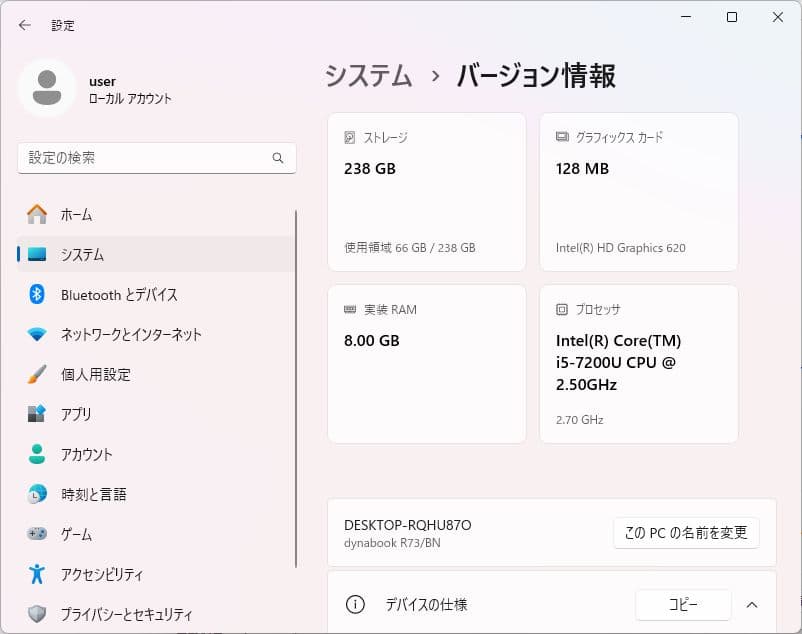The width and height of the screenshot is (802, 634).
Task: Click the game controller icon for ゲーム
Action: (39, 534)
